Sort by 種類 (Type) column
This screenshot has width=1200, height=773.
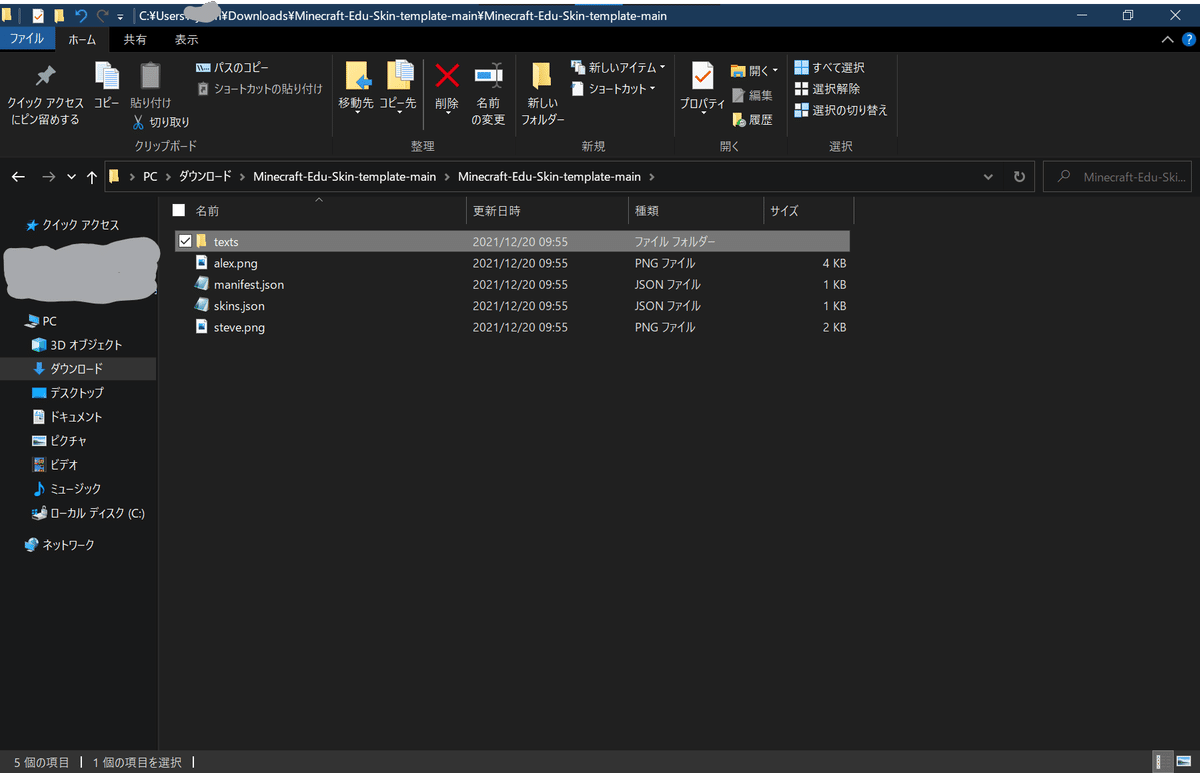[x=696, y=211]
